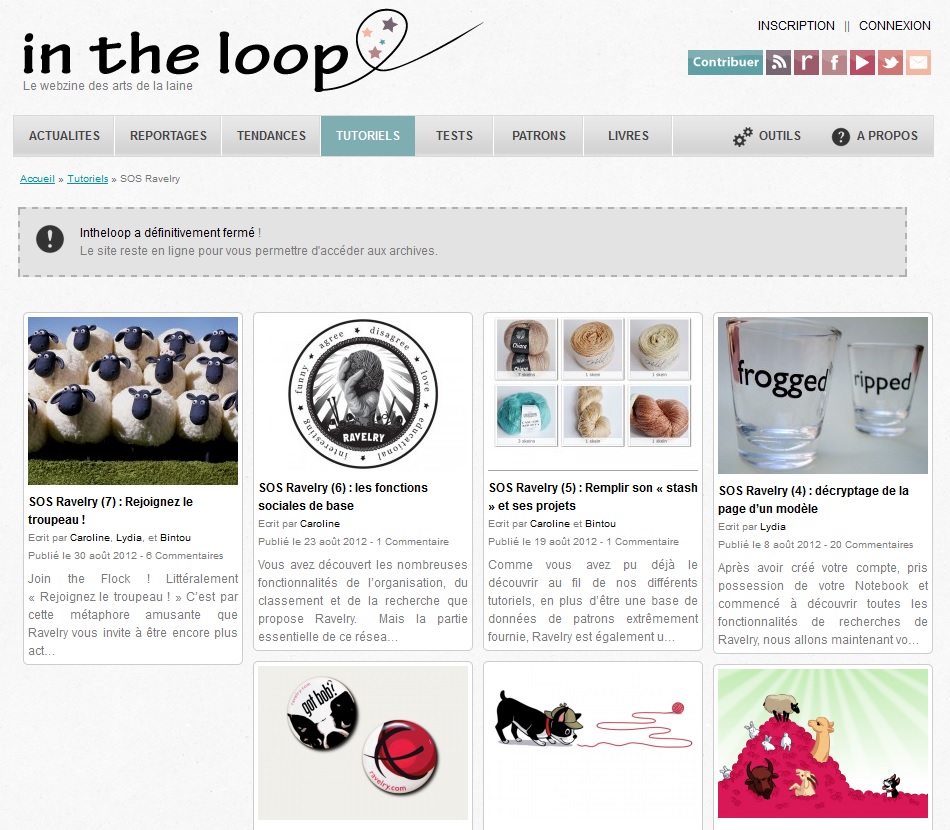This screenshot has height=830, width=950.
Task: Open the Patrons section
Action: point(539,136)
